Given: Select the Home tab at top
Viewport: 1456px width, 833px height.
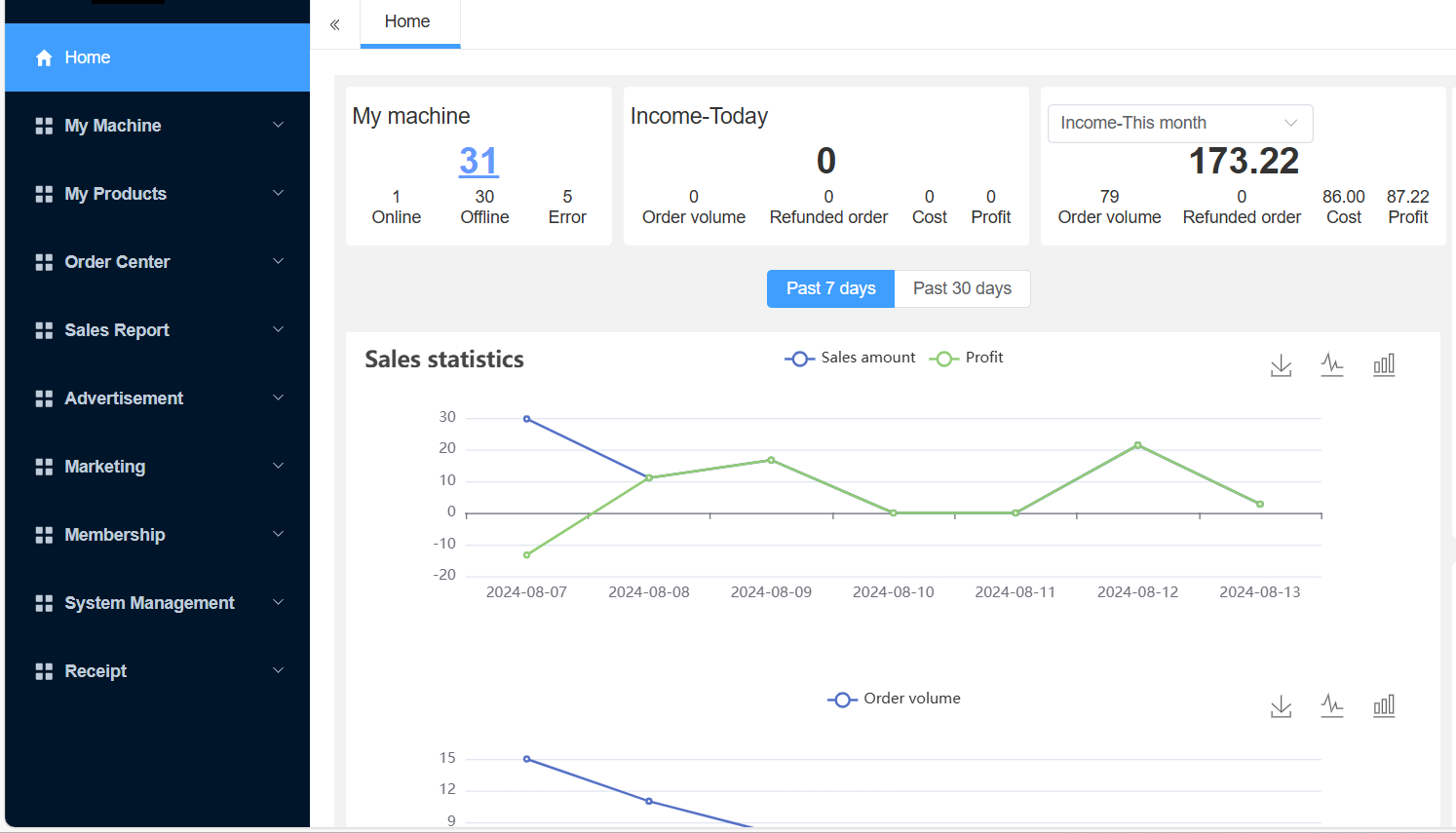Looking at the screenshot, I should (x=407, y=22).
